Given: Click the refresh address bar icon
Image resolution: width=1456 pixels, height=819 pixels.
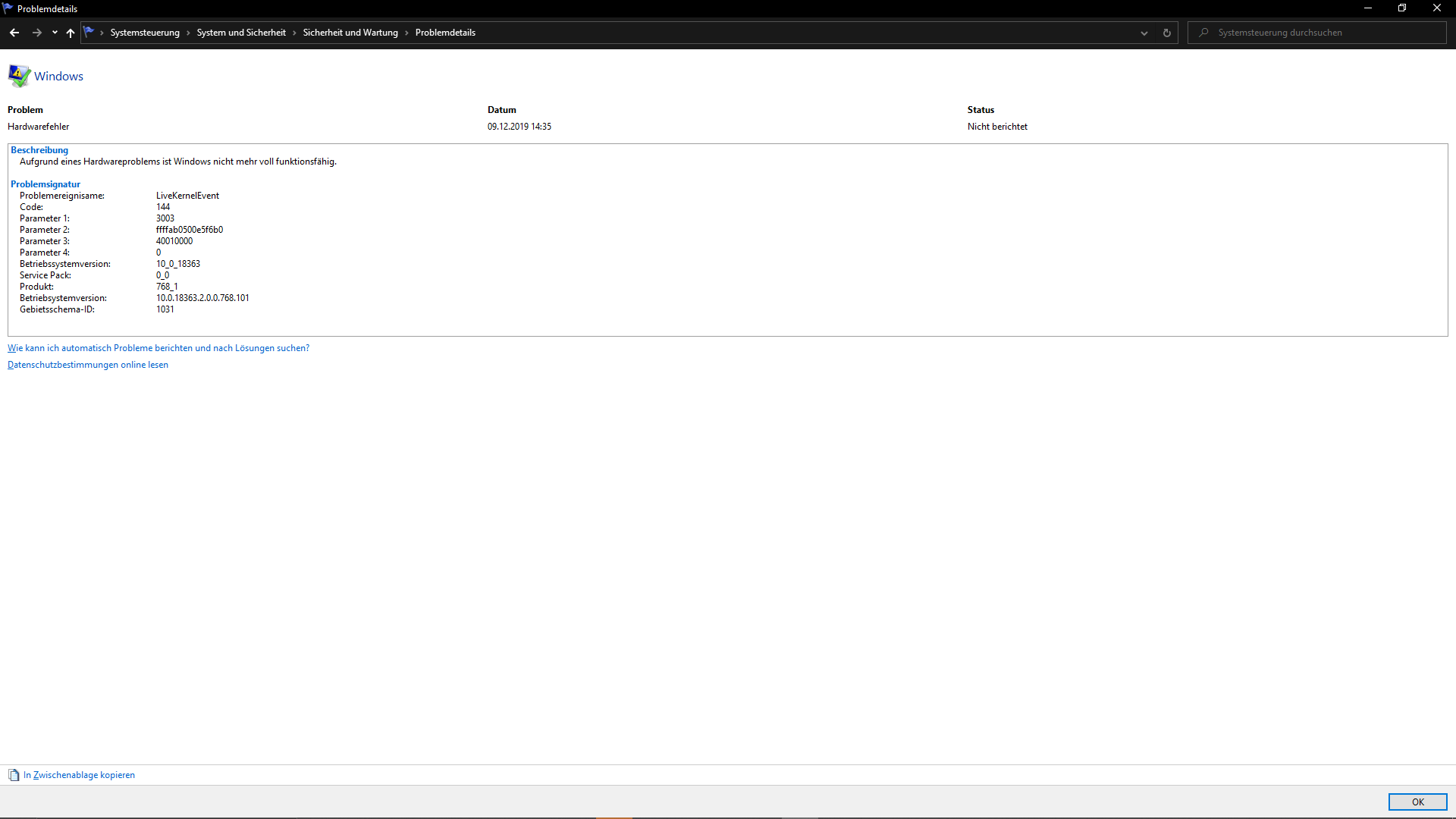Looking at the screenshot, I should [x=1167, y=33].
